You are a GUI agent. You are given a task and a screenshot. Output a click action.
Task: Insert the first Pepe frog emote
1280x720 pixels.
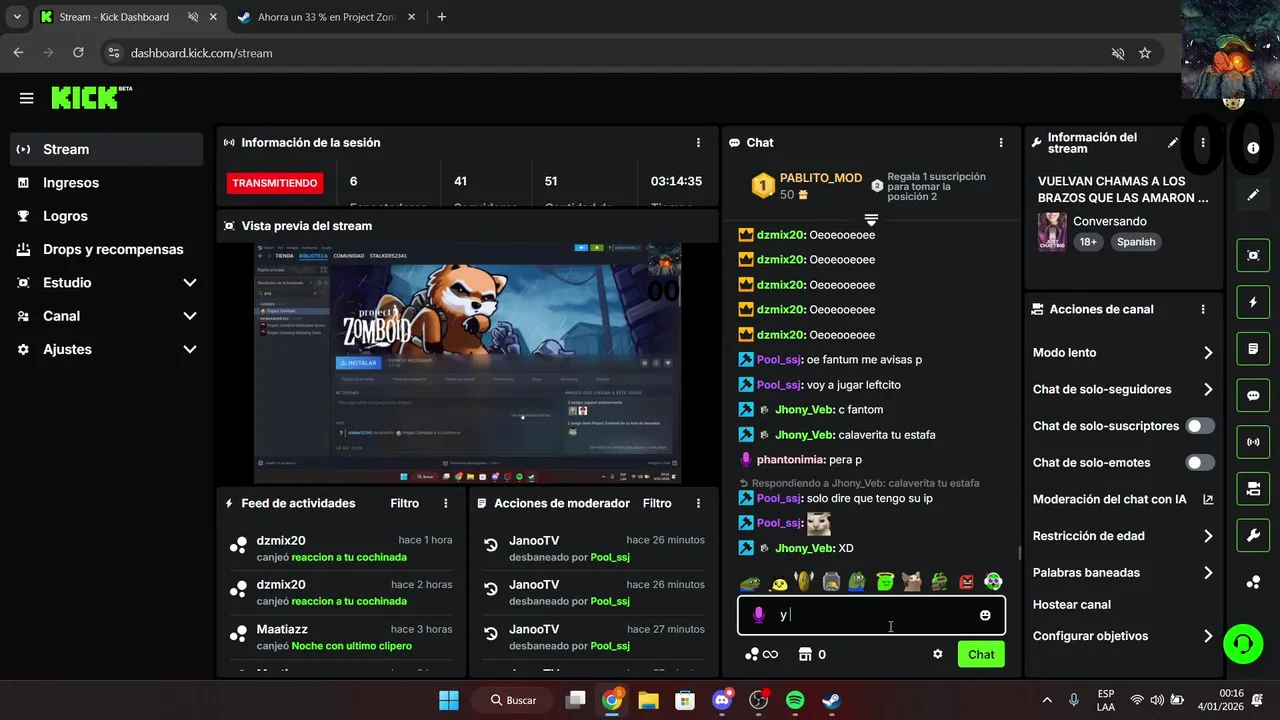click(x=750, y=581)
